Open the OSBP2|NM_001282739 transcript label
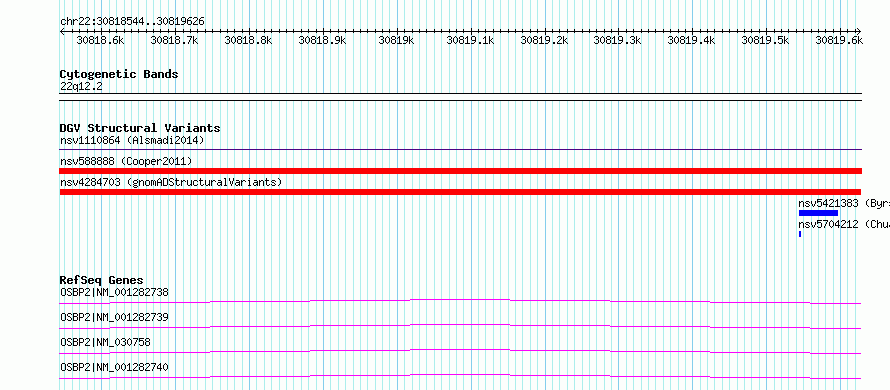This screenshot has width=890, height=390. click(x=114, y=317)
